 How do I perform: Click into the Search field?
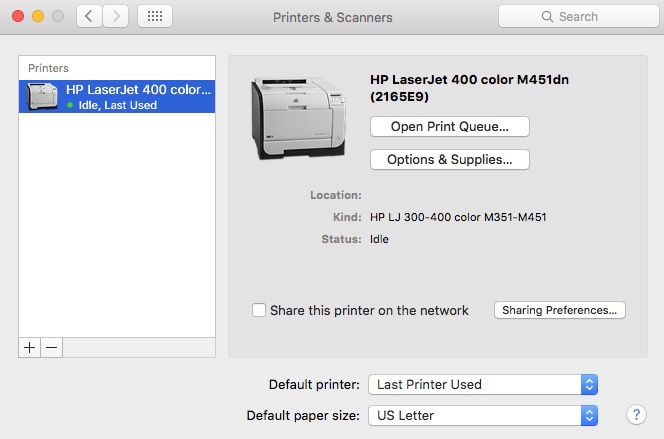click(578, 17)
